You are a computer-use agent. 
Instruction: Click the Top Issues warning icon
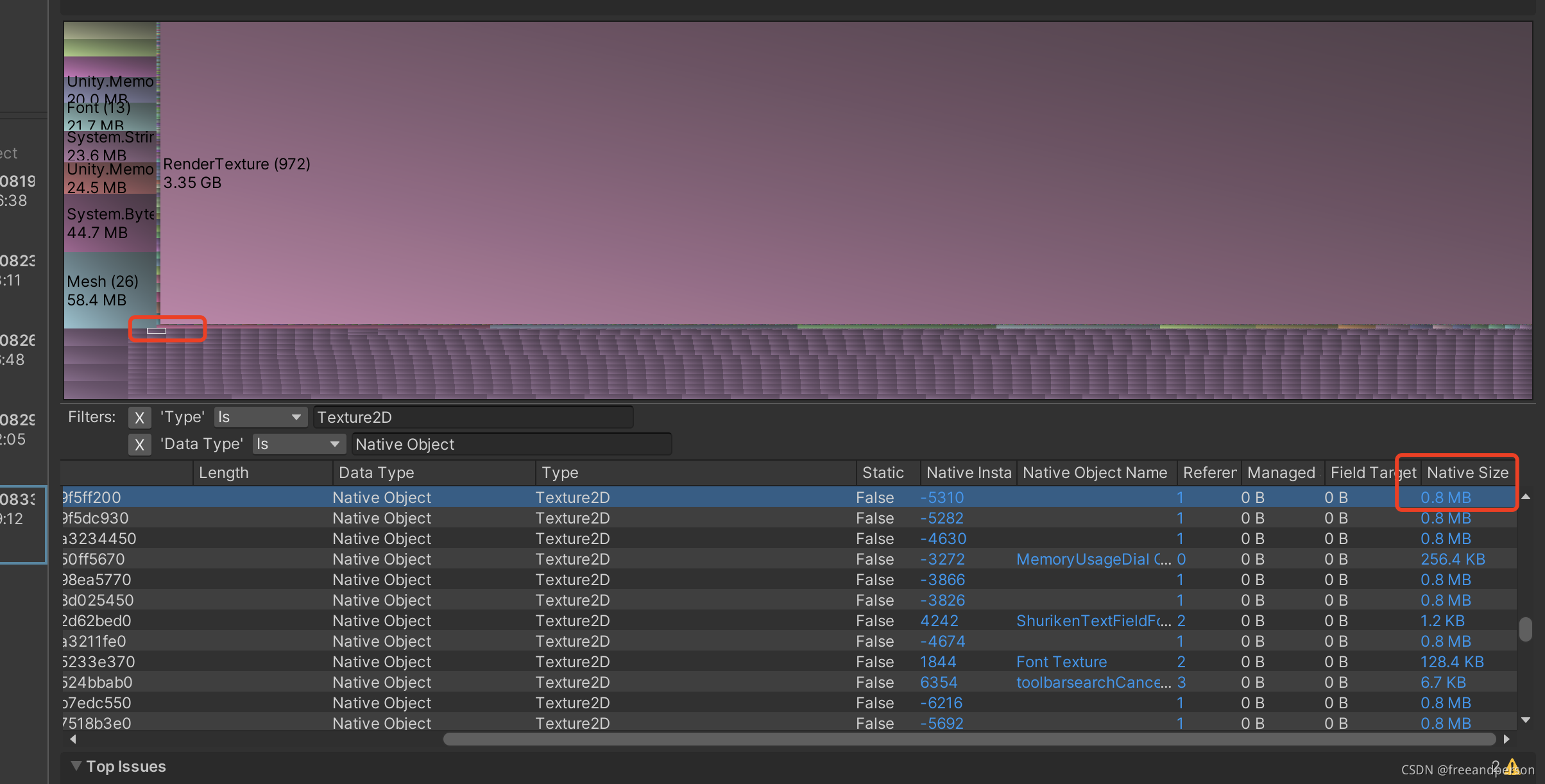pos(1512,766)
